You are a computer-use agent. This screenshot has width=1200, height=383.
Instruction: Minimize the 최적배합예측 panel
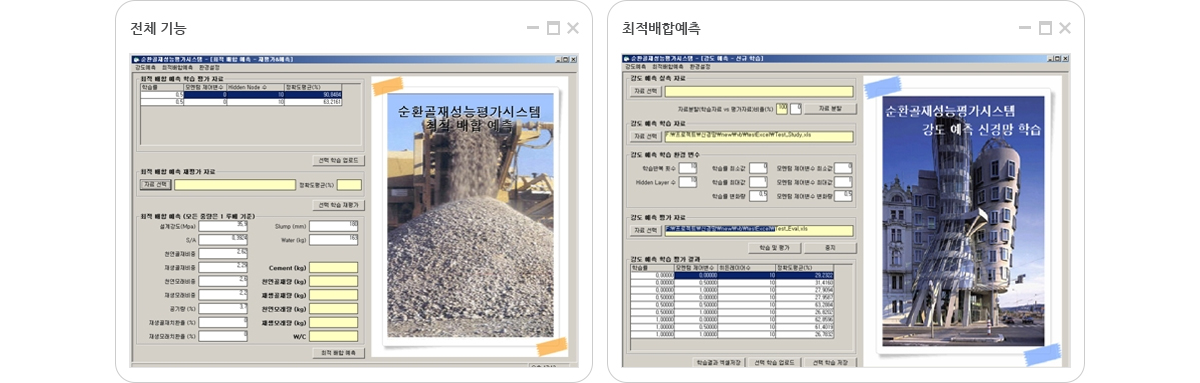tap(1025, 28)
